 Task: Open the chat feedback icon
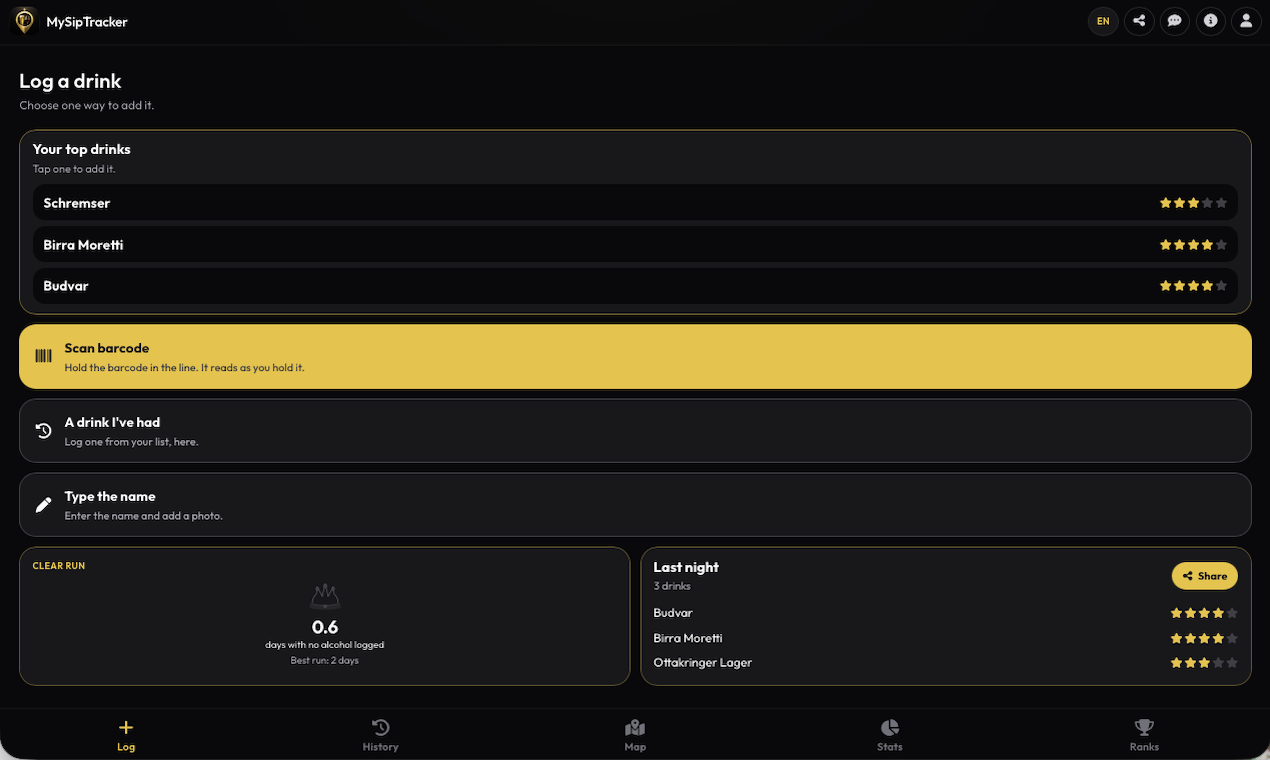[x=1175, y=21]
